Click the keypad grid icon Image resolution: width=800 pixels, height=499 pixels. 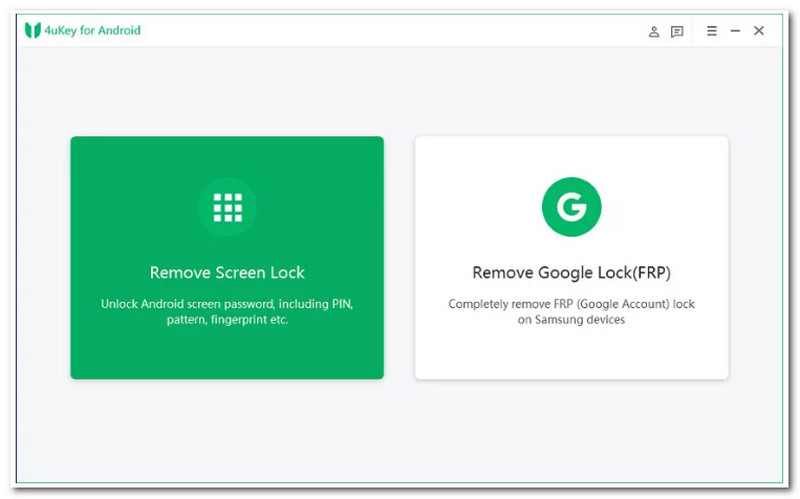pos(227,207)
